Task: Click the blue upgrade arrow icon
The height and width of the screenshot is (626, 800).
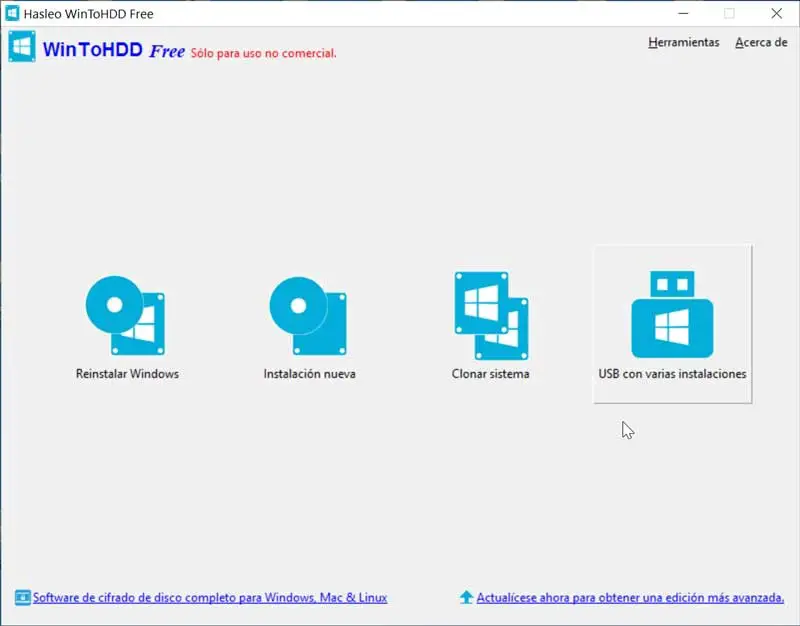Action: tap(466, 597)
